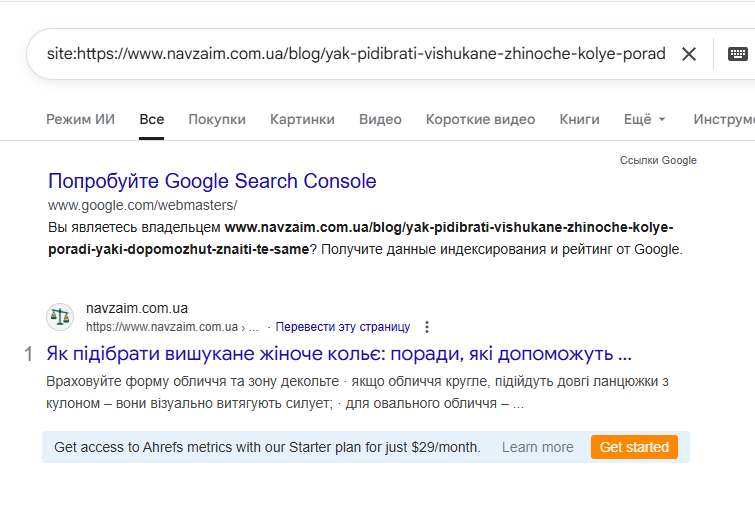Open the Инструменты search tools
This screenshot has height=508, width=755.
point(722,119)
